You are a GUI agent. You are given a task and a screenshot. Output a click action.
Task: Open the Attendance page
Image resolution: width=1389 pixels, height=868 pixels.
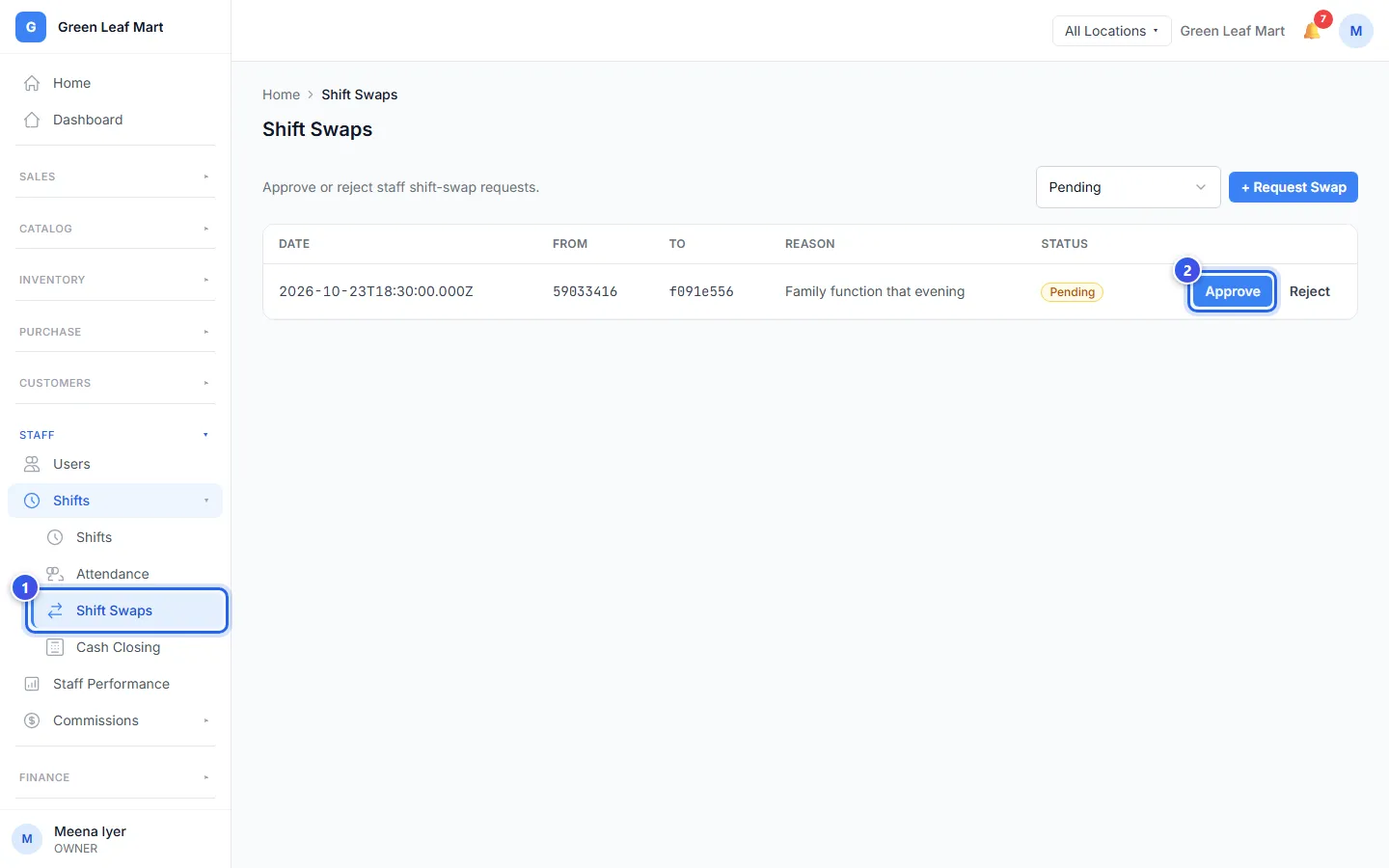click(126, 574)
